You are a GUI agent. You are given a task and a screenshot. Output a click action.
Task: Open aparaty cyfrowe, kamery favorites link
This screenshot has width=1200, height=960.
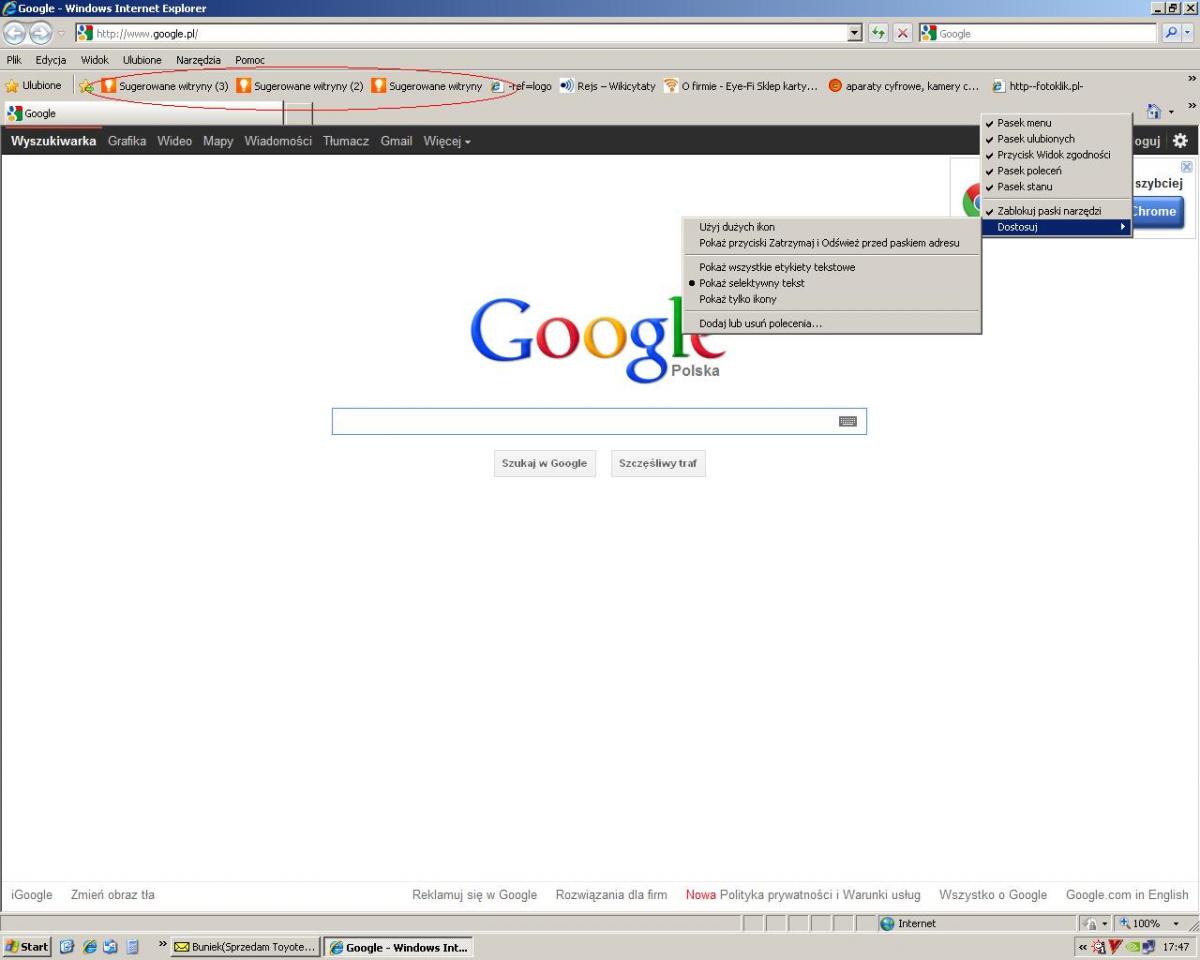tap(904, 86)
